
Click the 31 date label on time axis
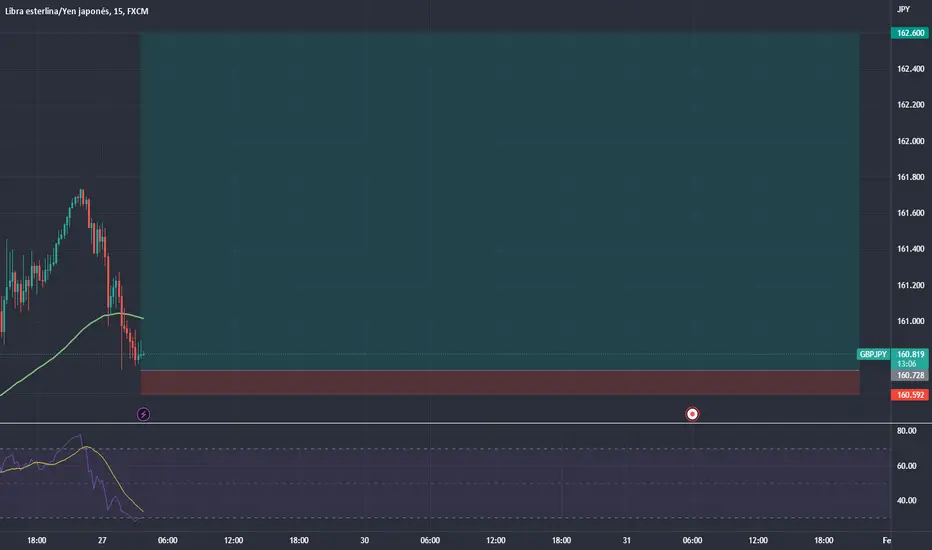point(626,540)
